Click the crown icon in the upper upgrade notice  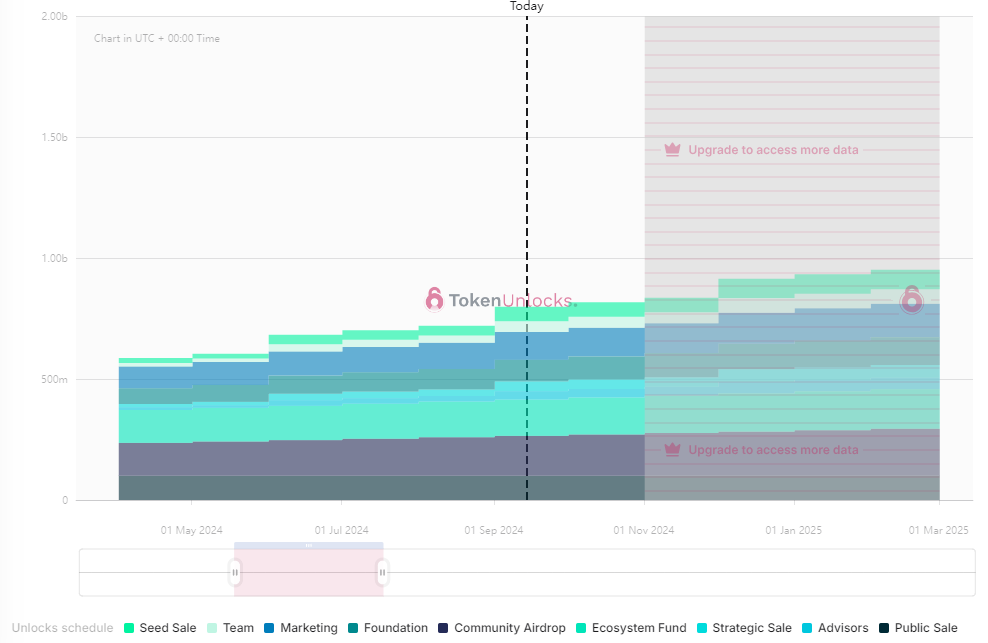[x=672, y=150]
